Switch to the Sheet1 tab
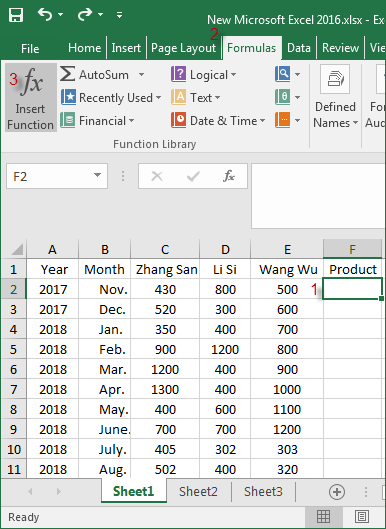 [134, 491]
